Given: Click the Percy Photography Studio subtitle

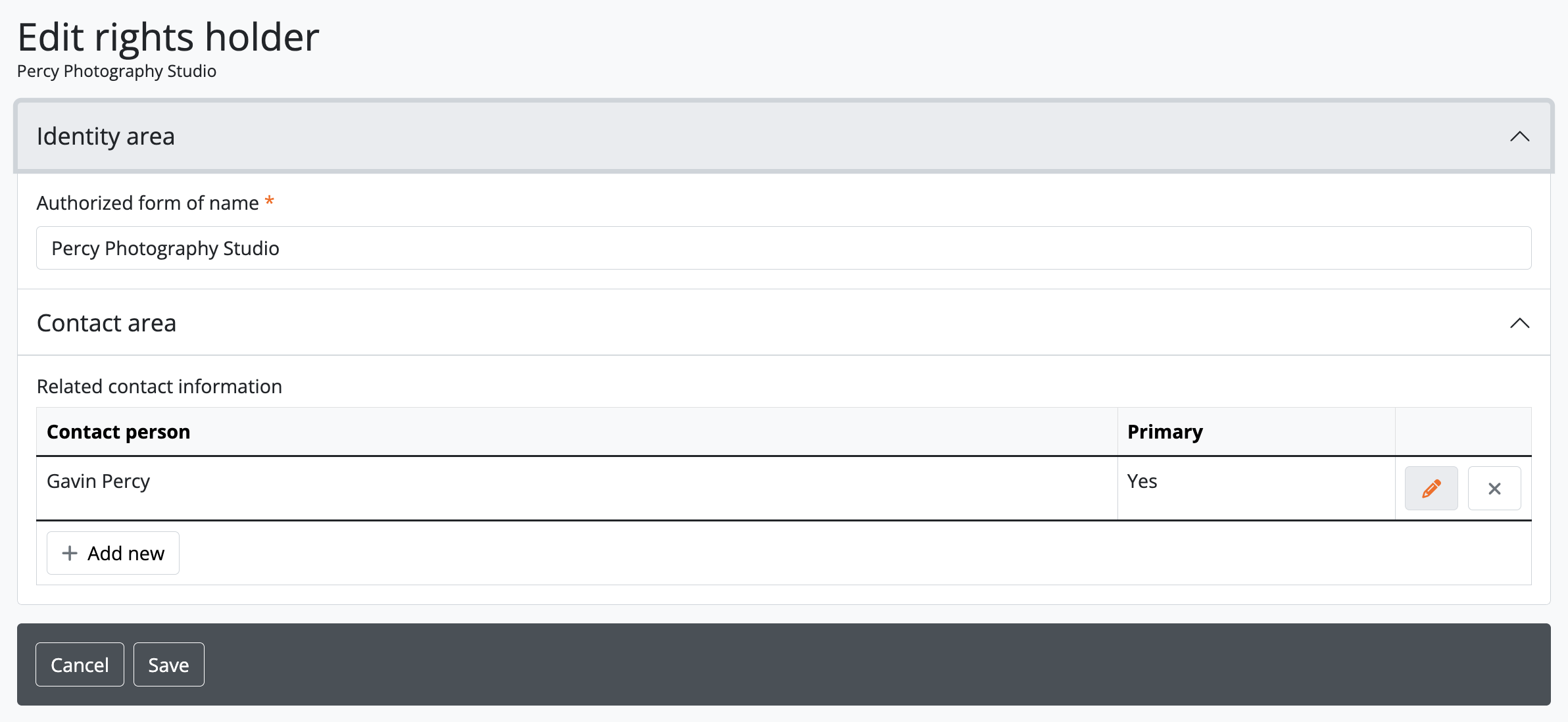Looking at the screenshot, I should click(116, 71).
